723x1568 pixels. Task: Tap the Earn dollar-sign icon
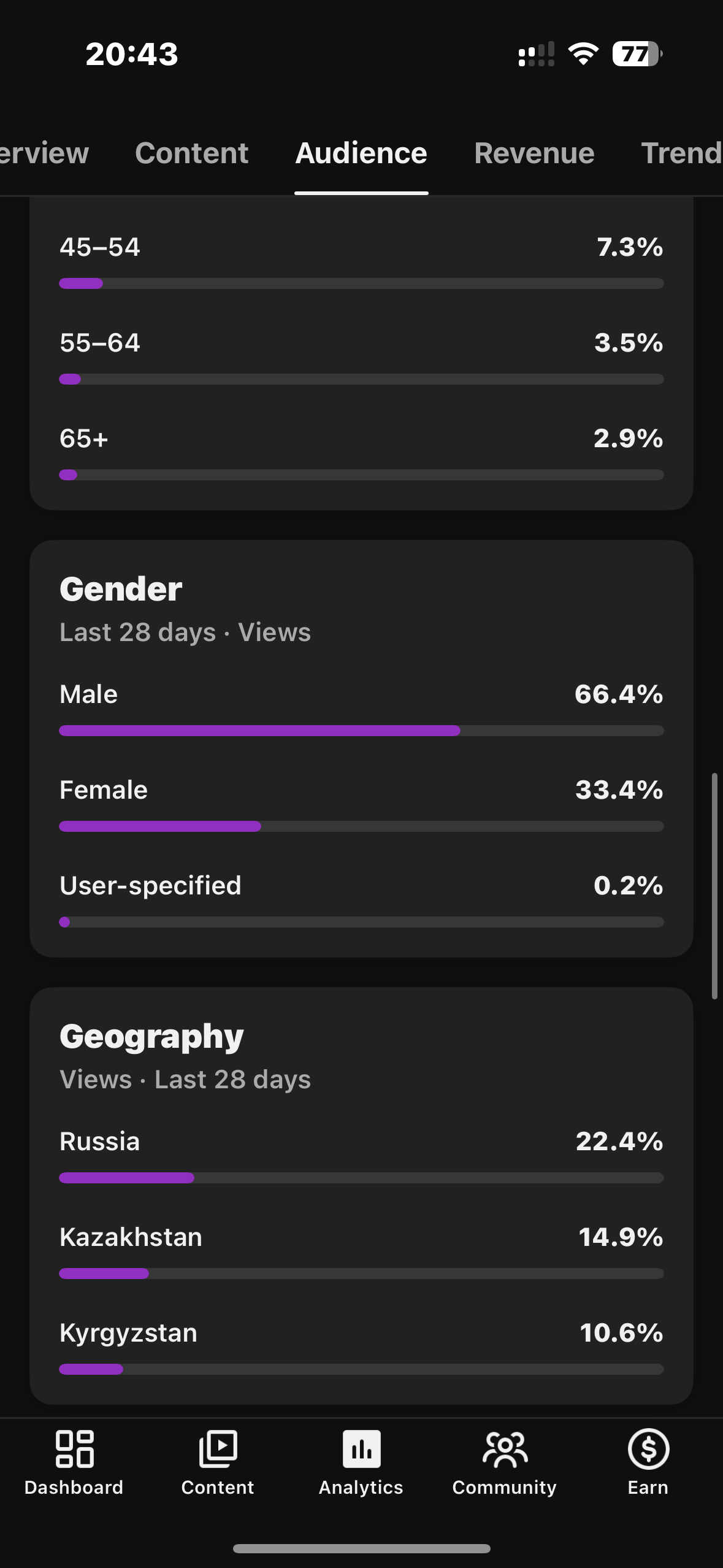click(648, 1449)
